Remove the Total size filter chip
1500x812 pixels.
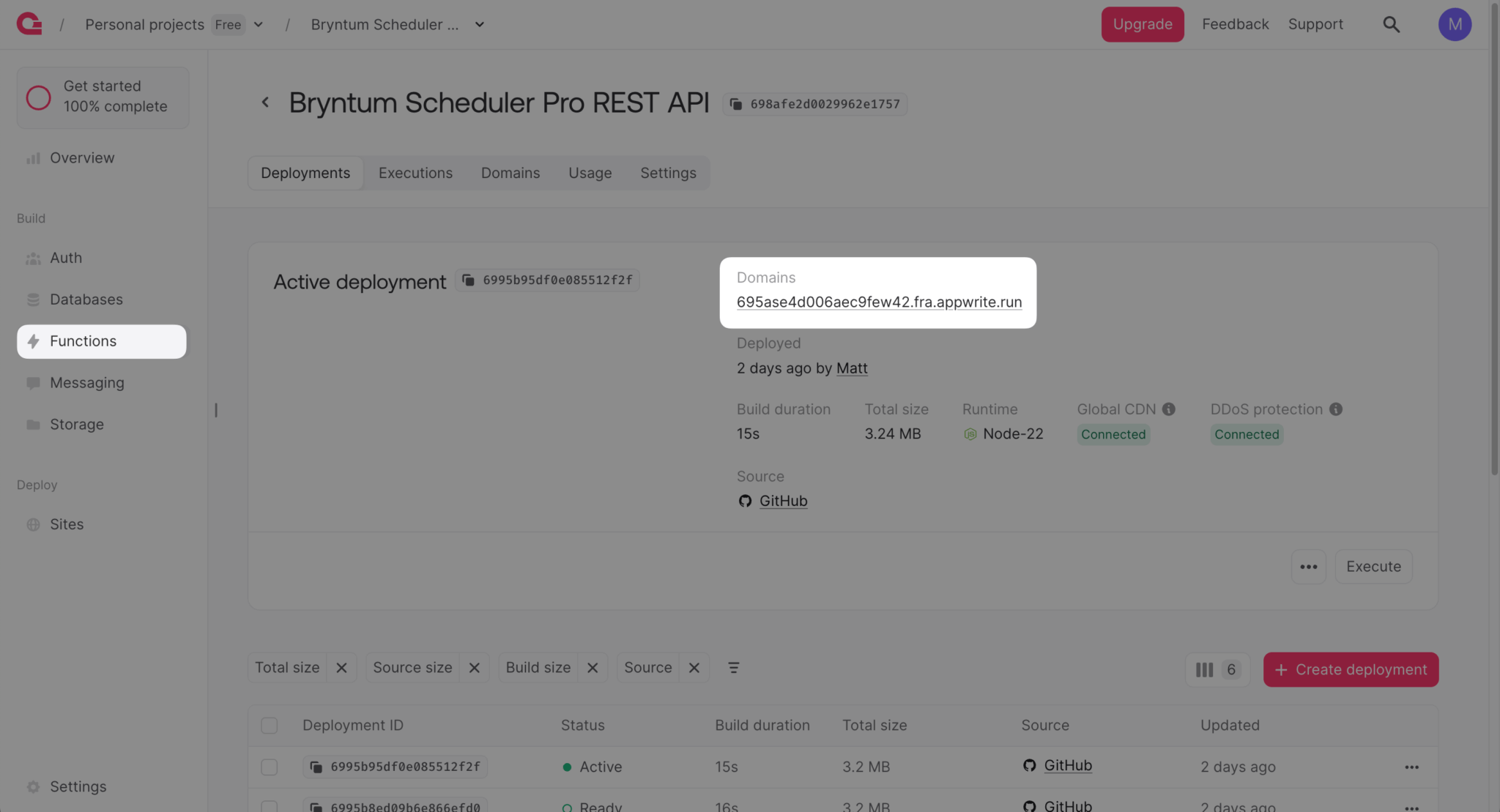tap(341, 668)
